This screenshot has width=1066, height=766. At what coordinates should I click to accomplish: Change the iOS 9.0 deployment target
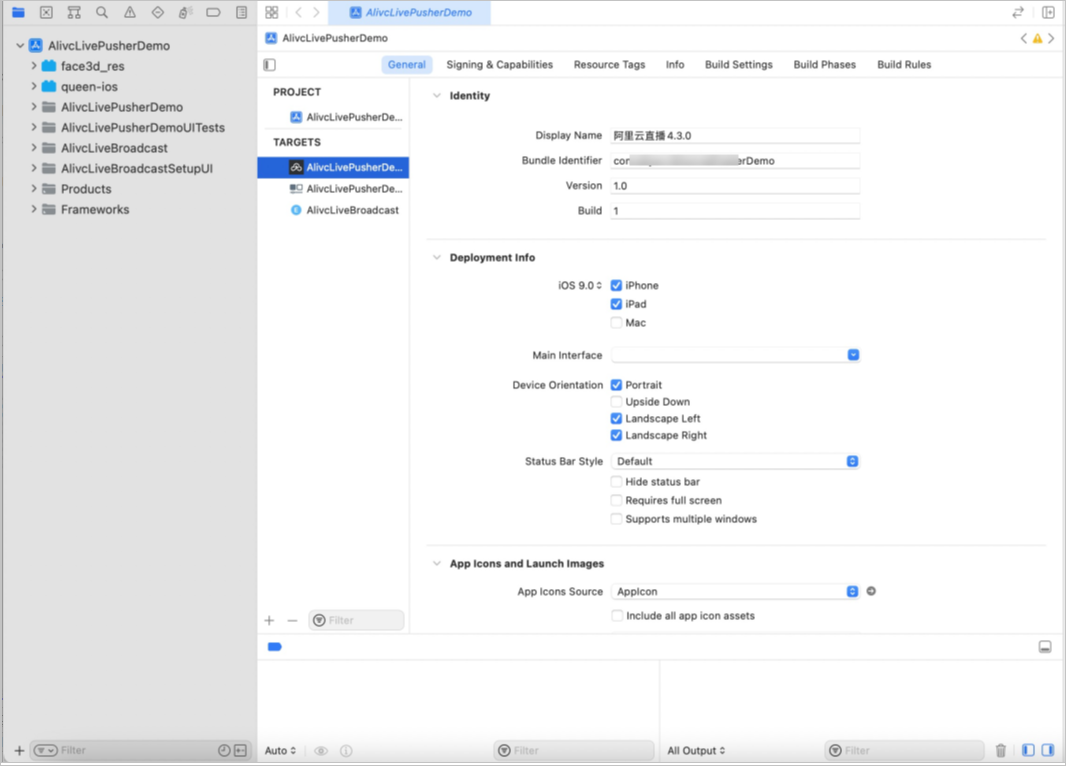[580, 285]
